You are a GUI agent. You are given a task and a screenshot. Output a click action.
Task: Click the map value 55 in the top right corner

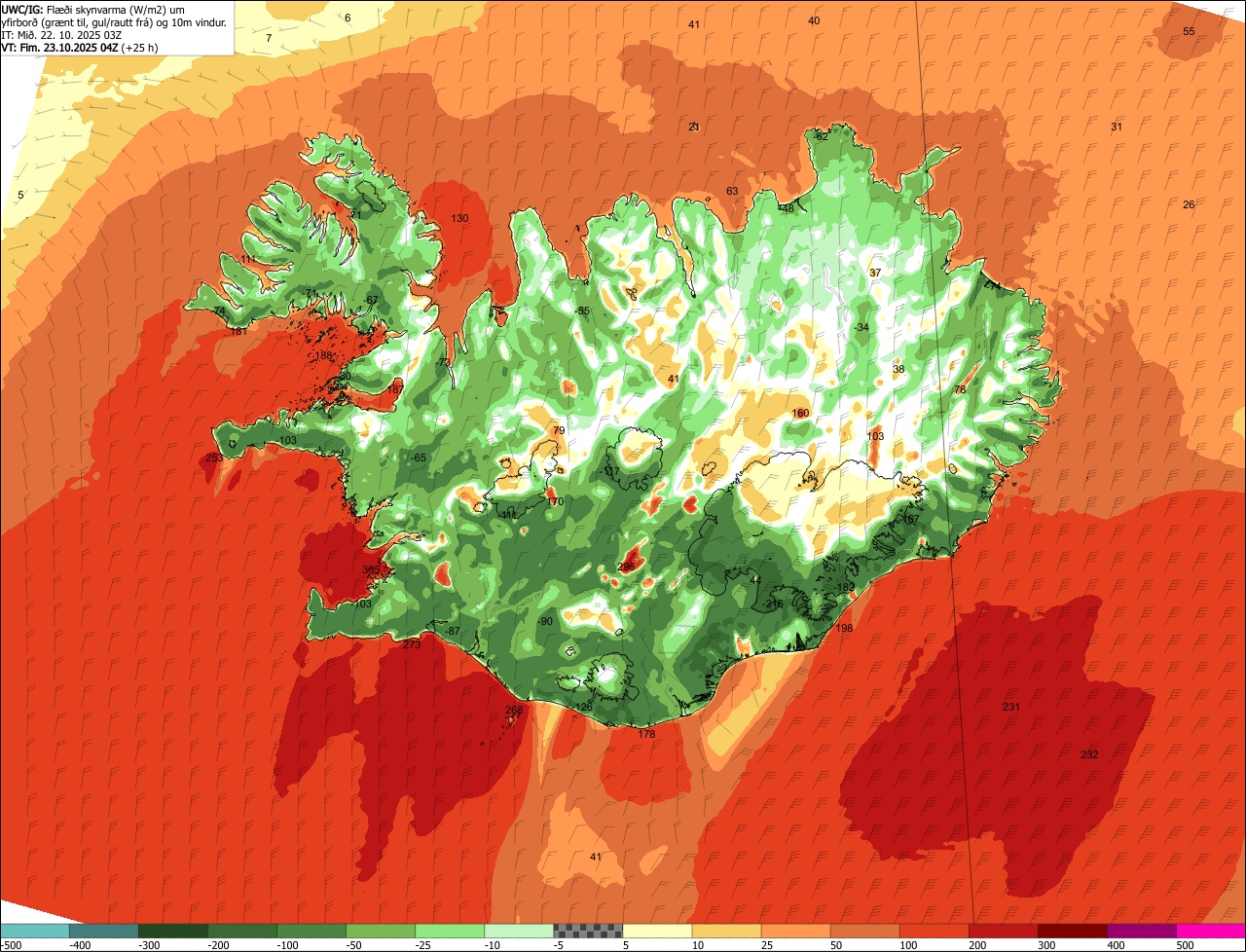1189,31
